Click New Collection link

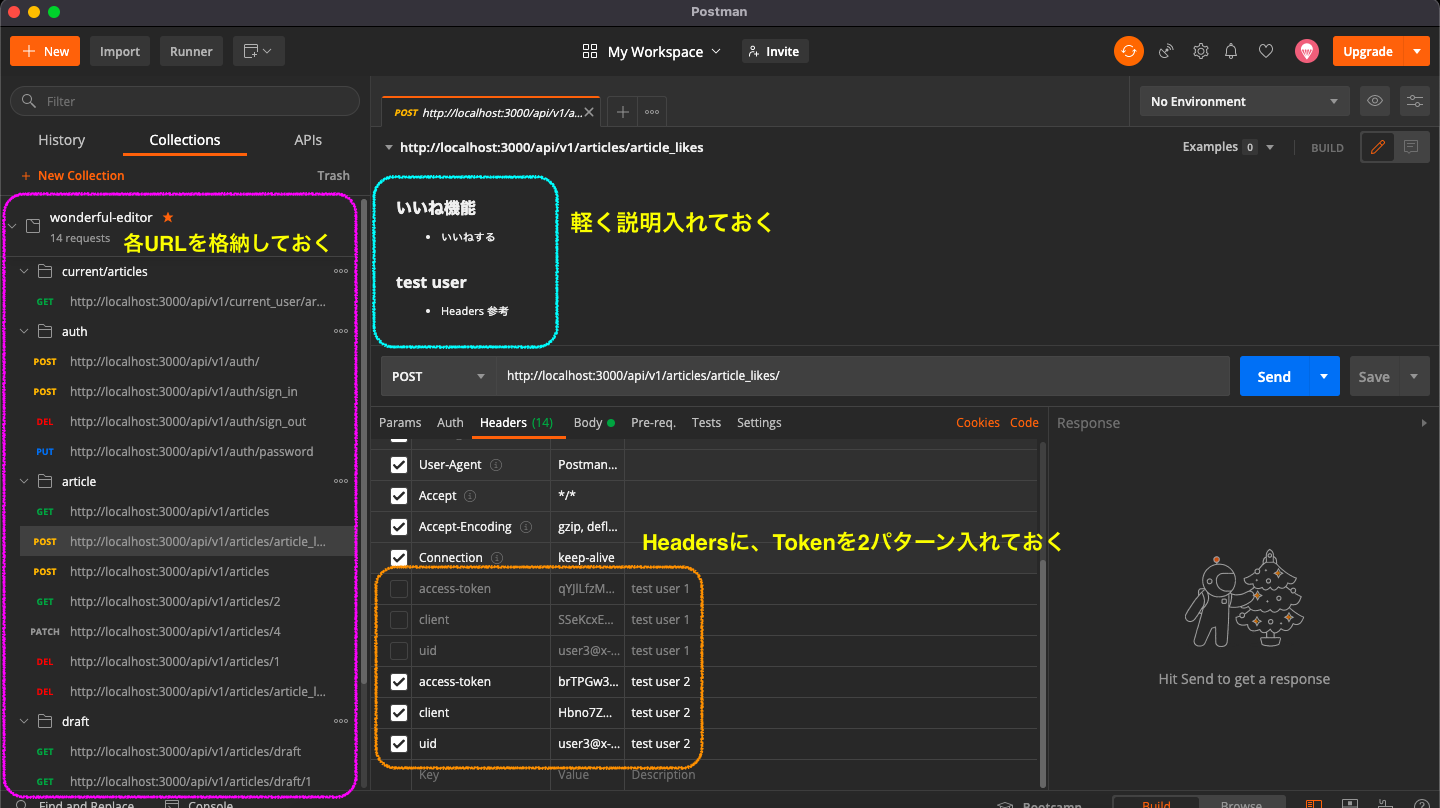pyautogui.click(x=72, y=175)
